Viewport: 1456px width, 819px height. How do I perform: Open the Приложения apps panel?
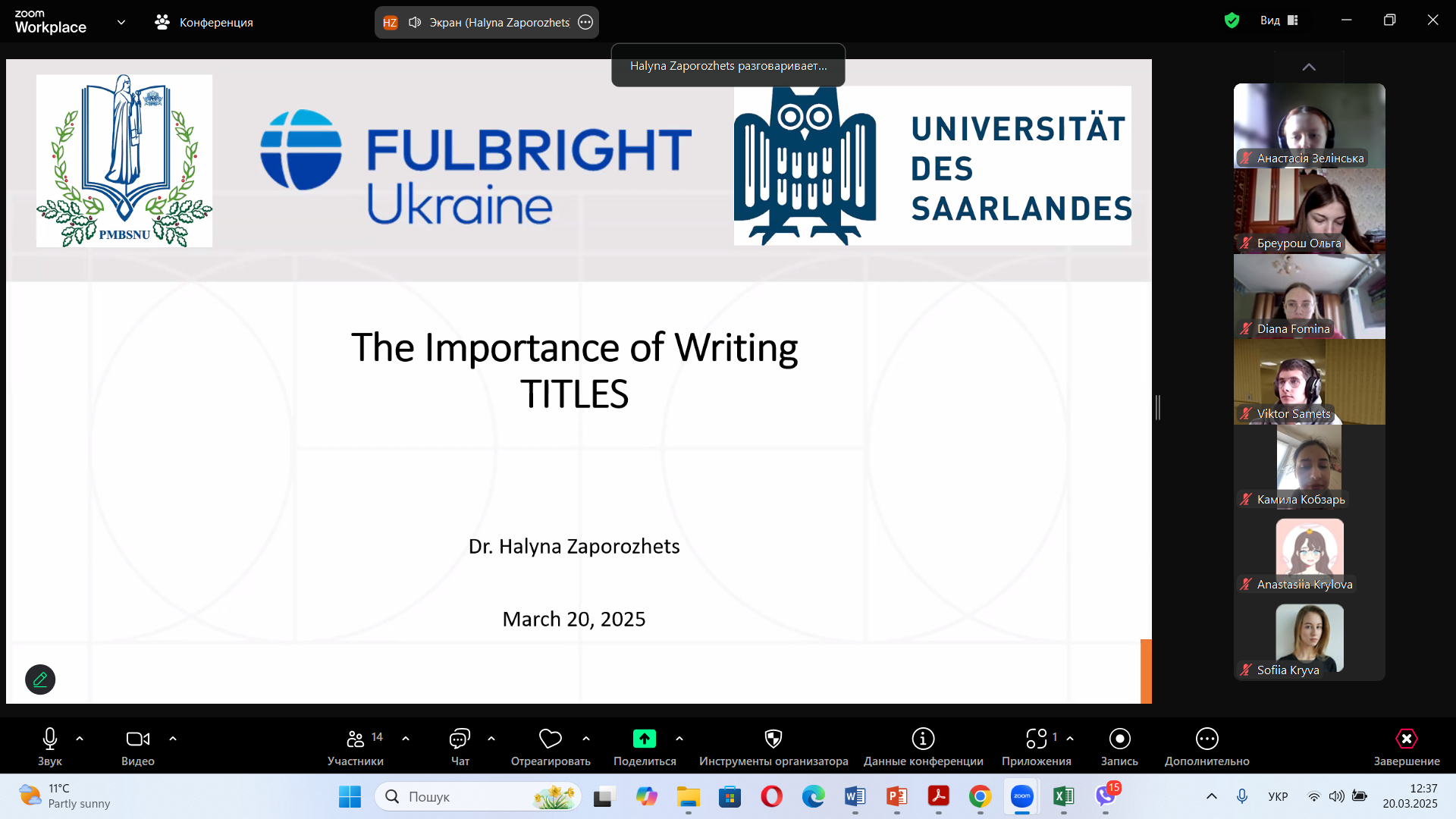pos(1036,747)
